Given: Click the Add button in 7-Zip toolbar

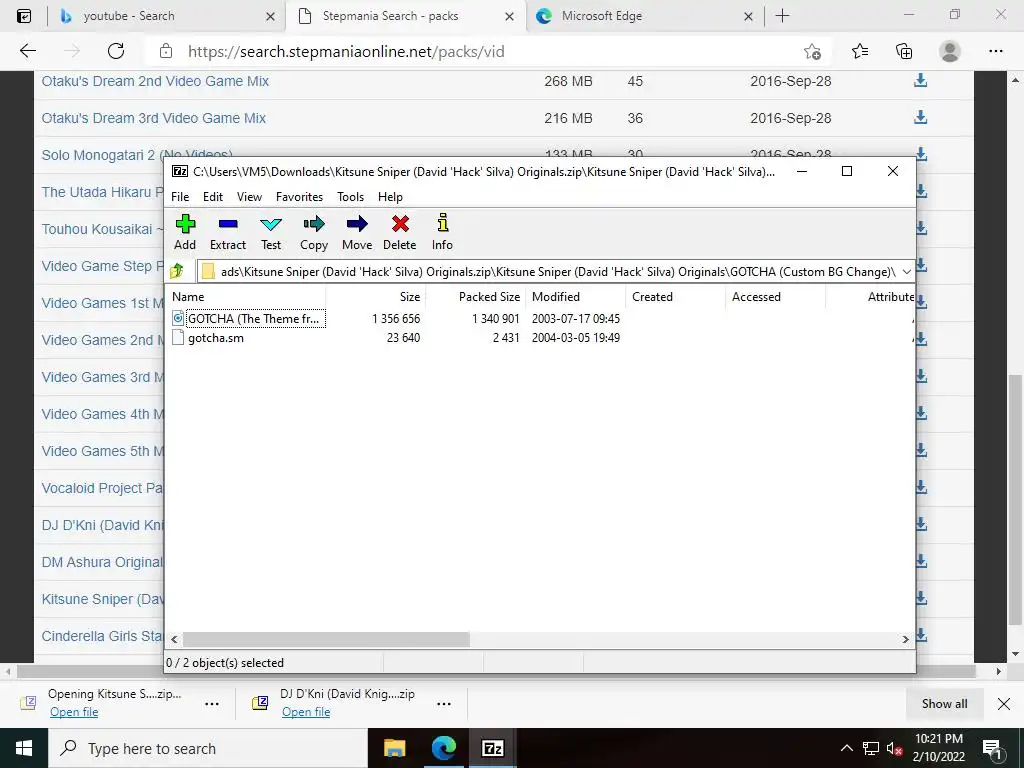Looking at the screenshot, I should pos(185,232).
